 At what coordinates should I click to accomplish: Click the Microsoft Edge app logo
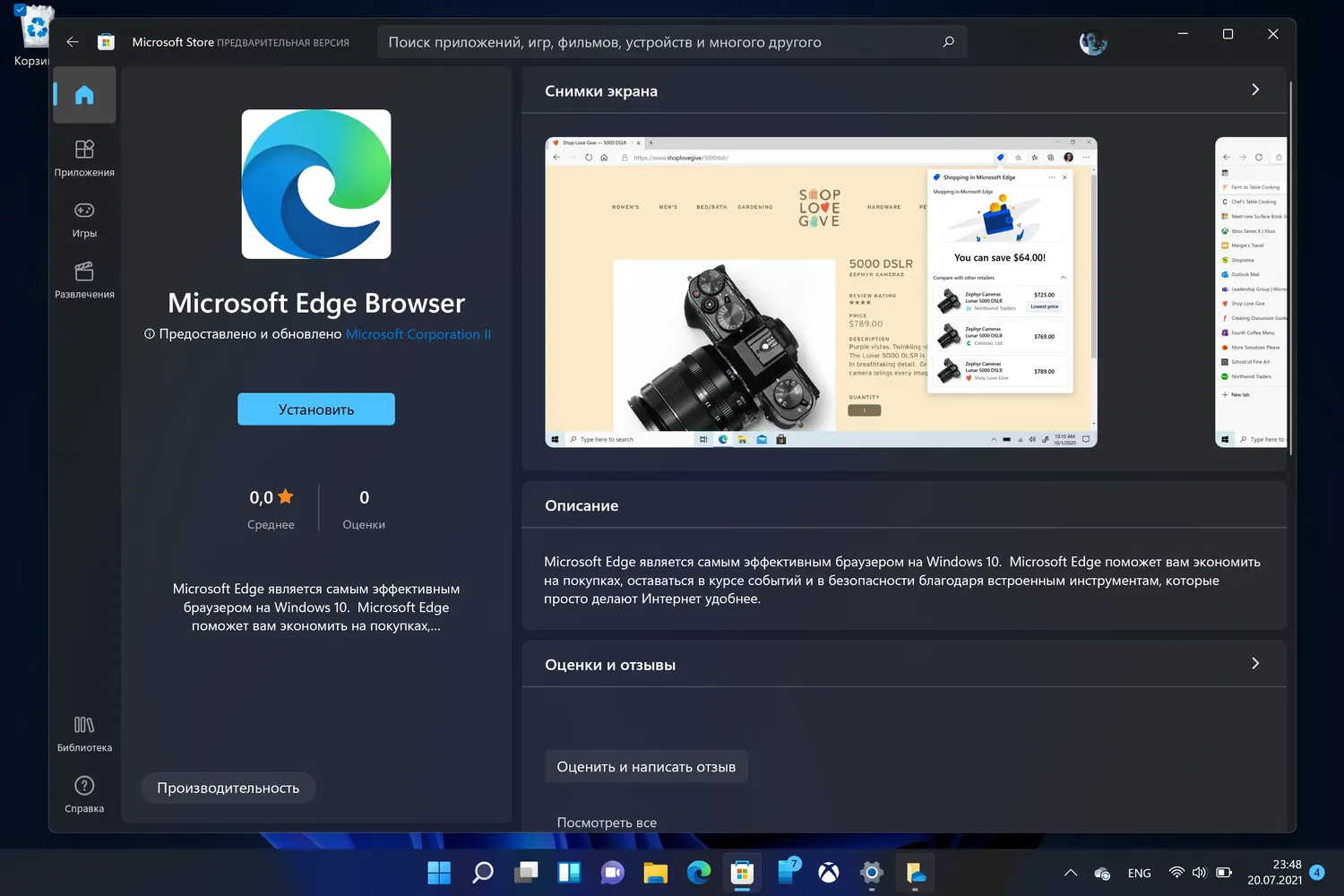pyautogui.click(x=316, y=184)
